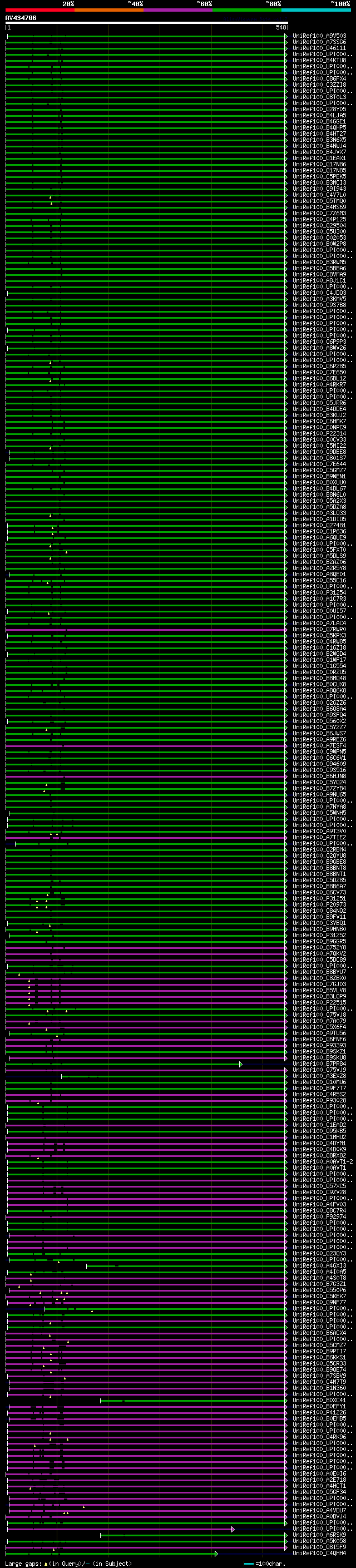Open hit UniRef100_O46111

tap(319, 48)
